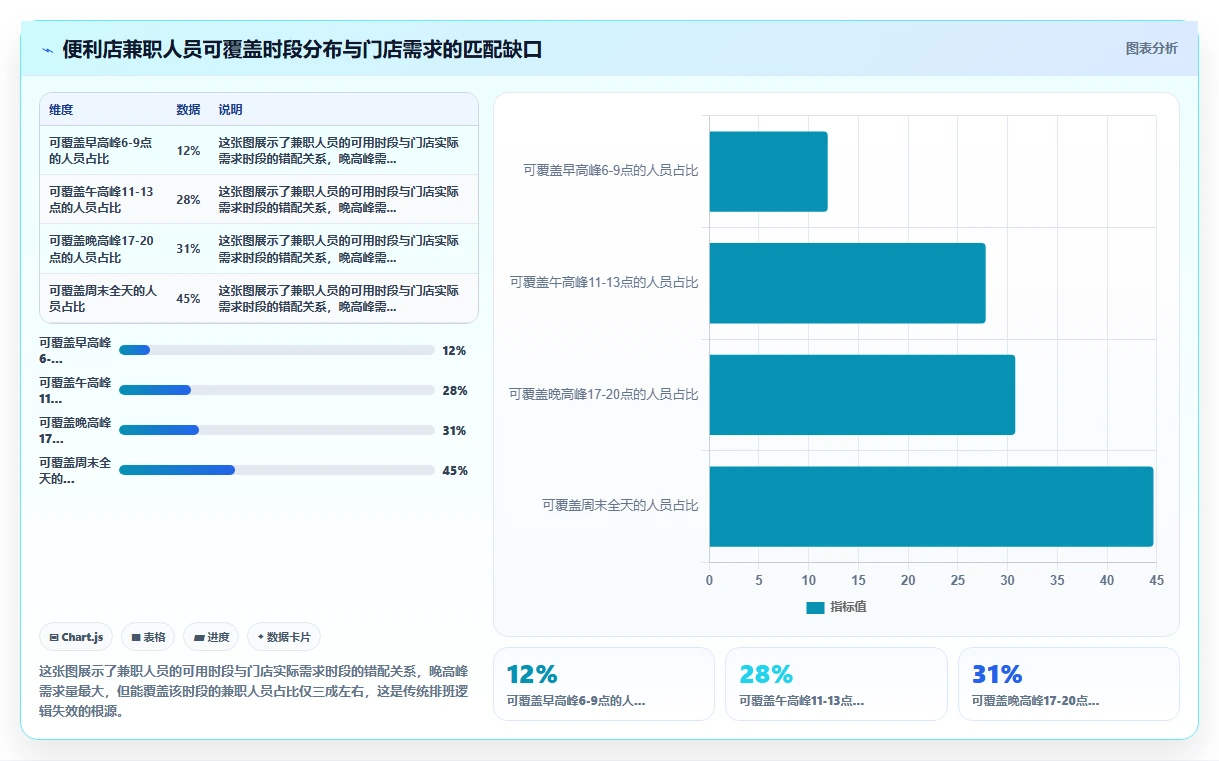
Task: Click the 45% value in the table
Action: (188, 299)
